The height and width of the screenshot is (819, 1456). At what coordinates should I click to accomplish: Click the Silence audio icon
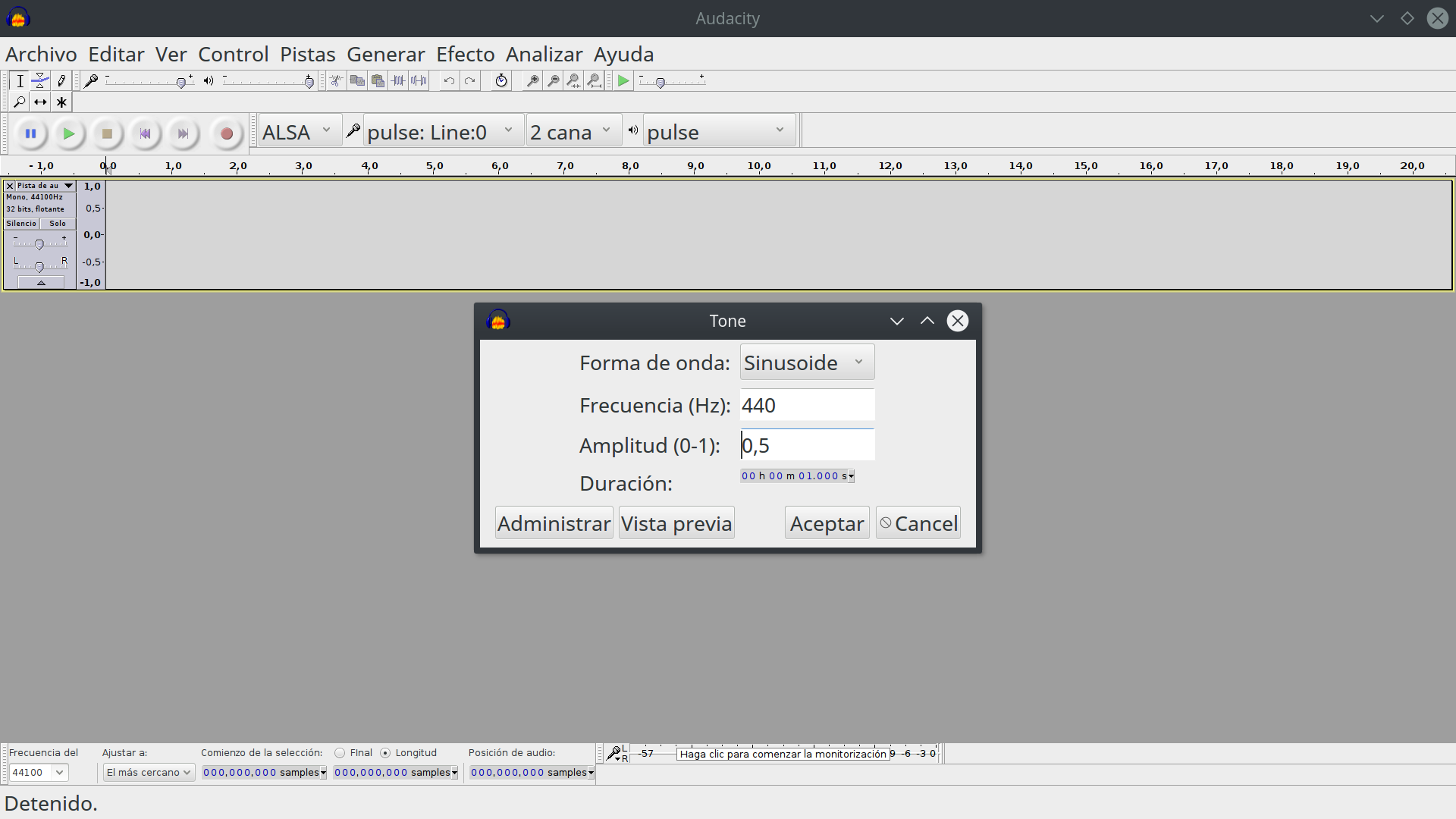click(419, 81)
